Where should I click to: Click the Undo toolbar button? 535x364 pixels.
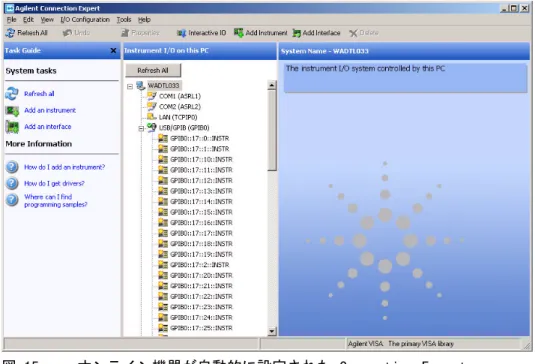click(x=76, y=33)
